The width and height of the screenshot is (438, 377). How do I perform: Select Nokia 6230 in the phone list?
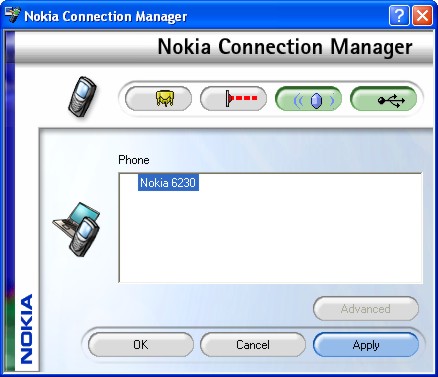click(x=168, y=182)
